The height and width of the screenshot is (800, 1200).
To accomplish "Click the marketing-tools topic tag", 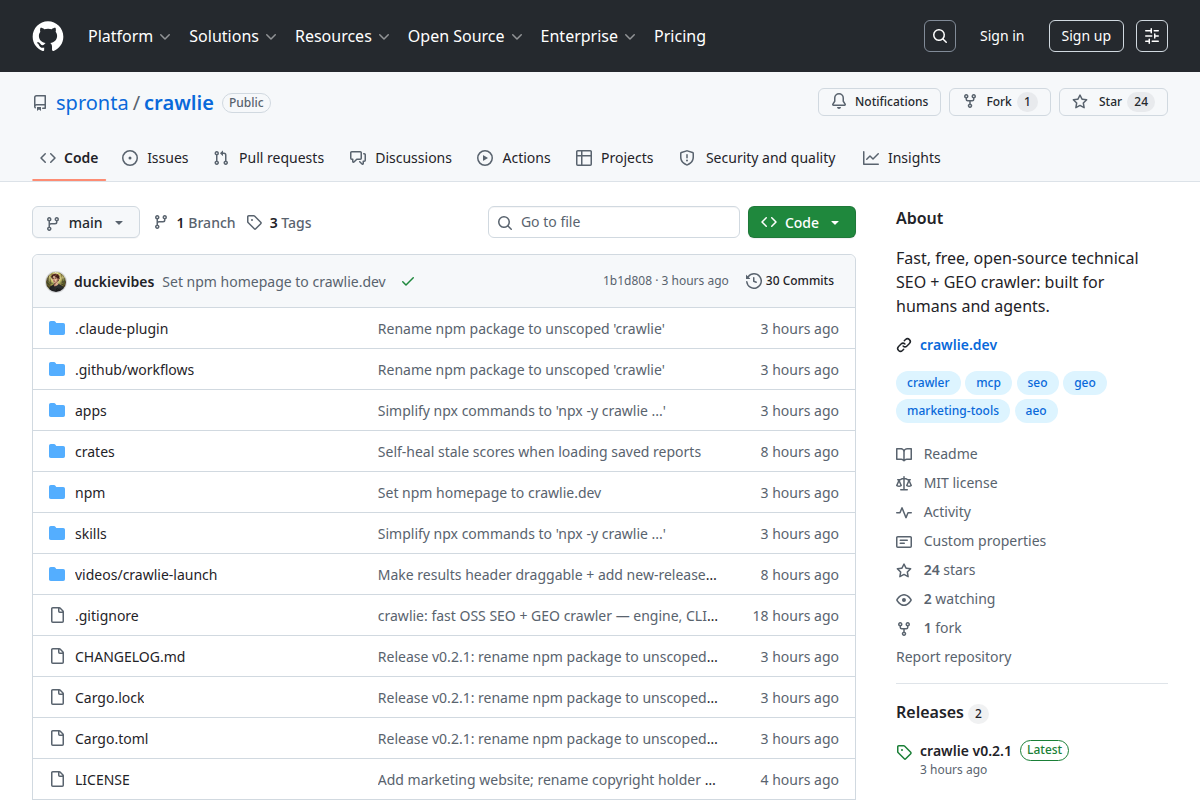I will pyautogui.click(x=953, y=411).
